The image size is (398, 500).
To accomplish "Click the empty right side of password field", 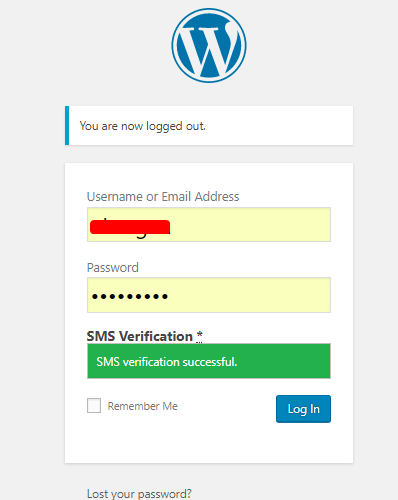I will click(267, 295).
